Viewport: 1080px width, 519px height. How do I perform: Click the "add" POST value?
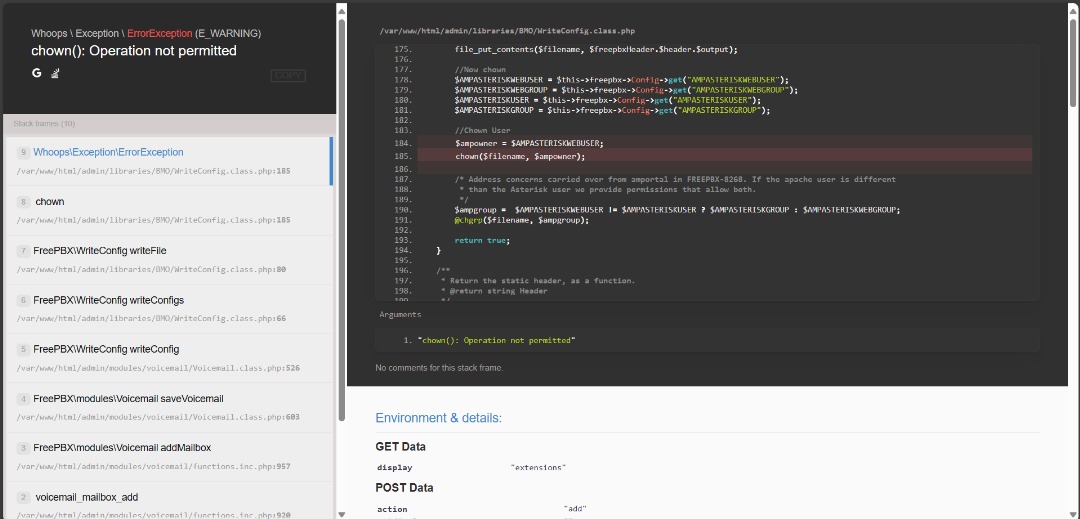click(574, 509)
